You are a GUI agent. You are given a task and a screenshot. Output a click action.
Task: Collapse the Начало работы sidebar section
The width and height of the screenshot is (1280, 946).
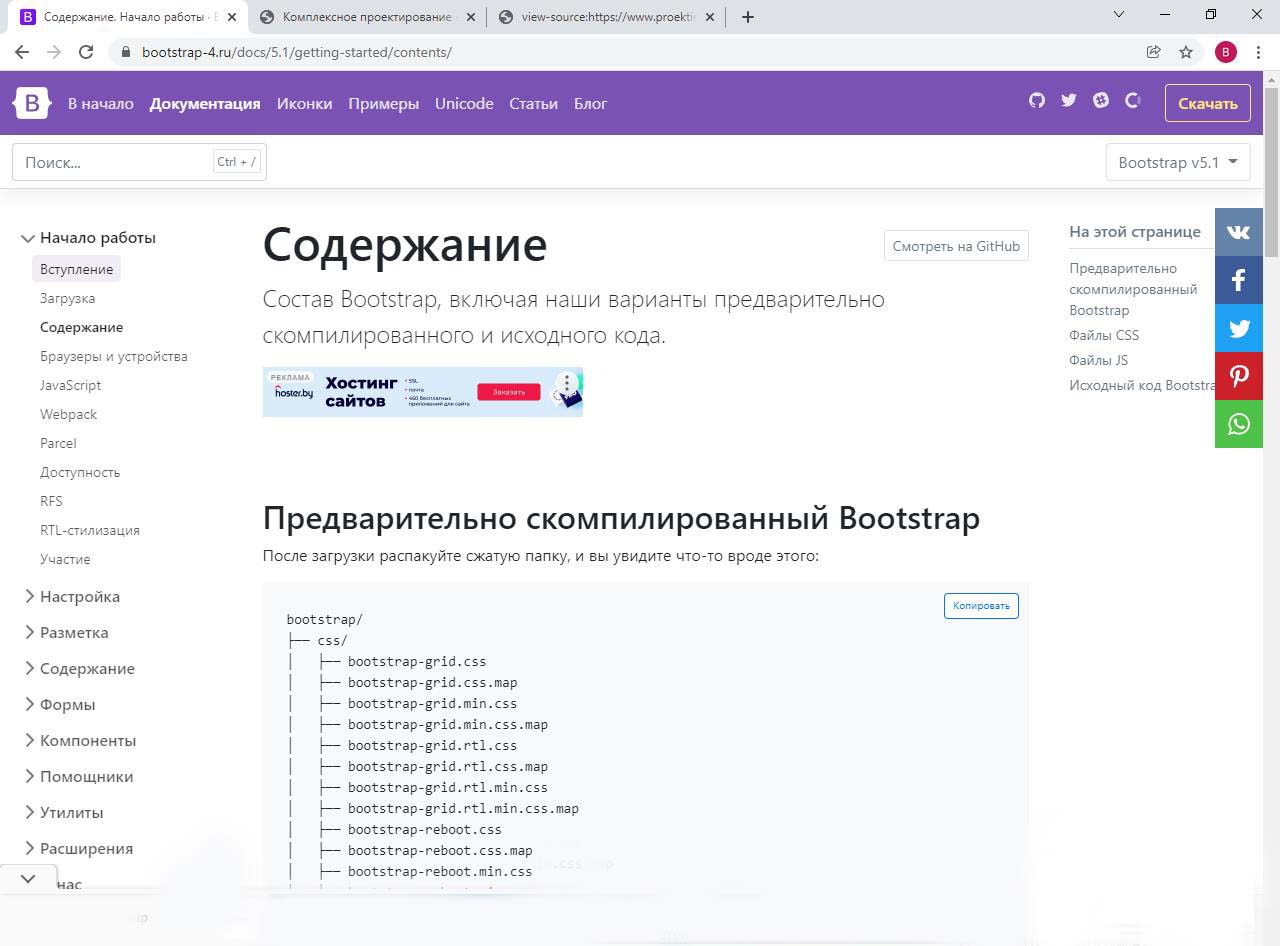(x=97, y=238)
